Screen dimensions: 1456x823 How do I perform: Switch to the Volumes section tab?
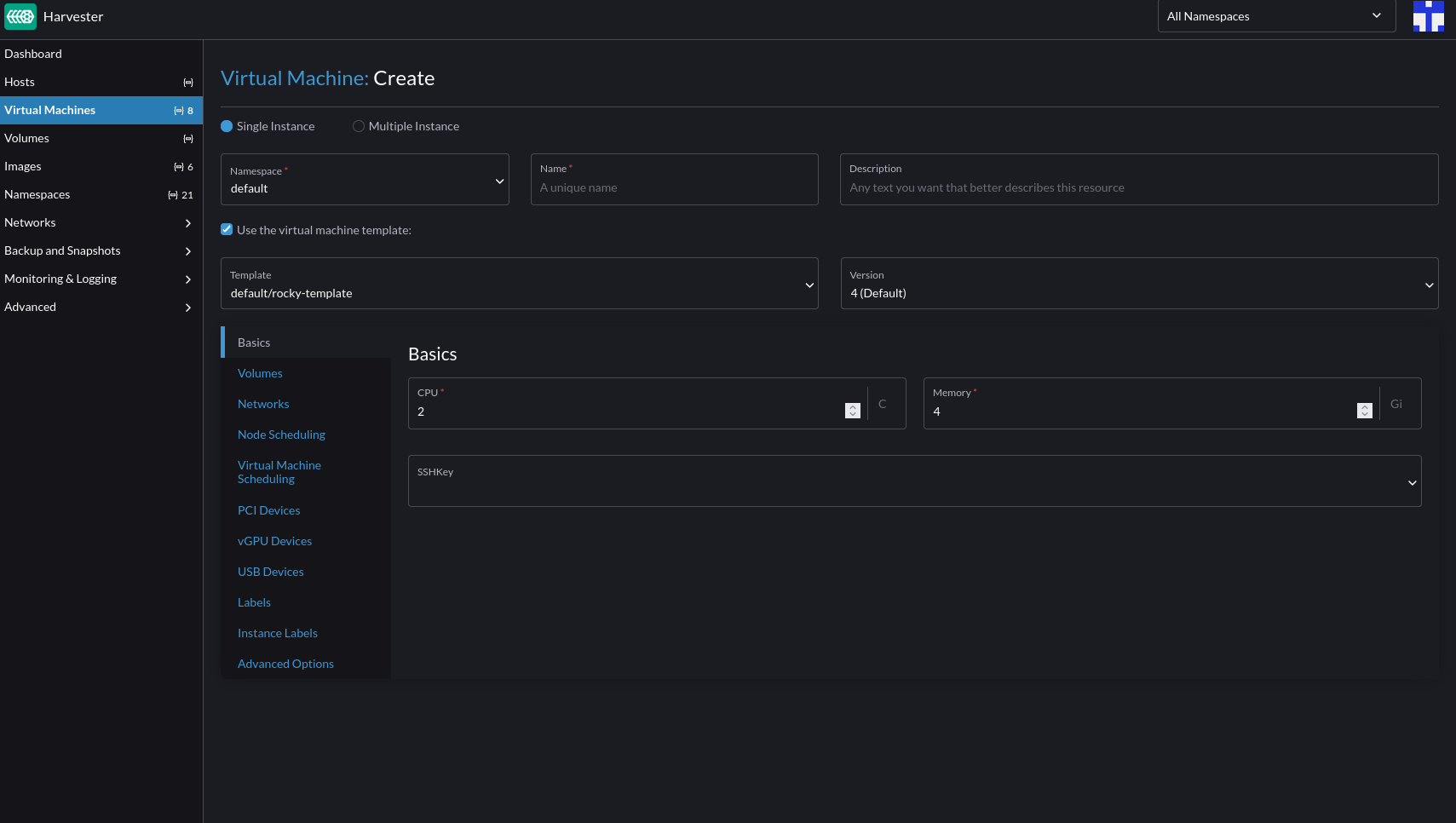260,373
